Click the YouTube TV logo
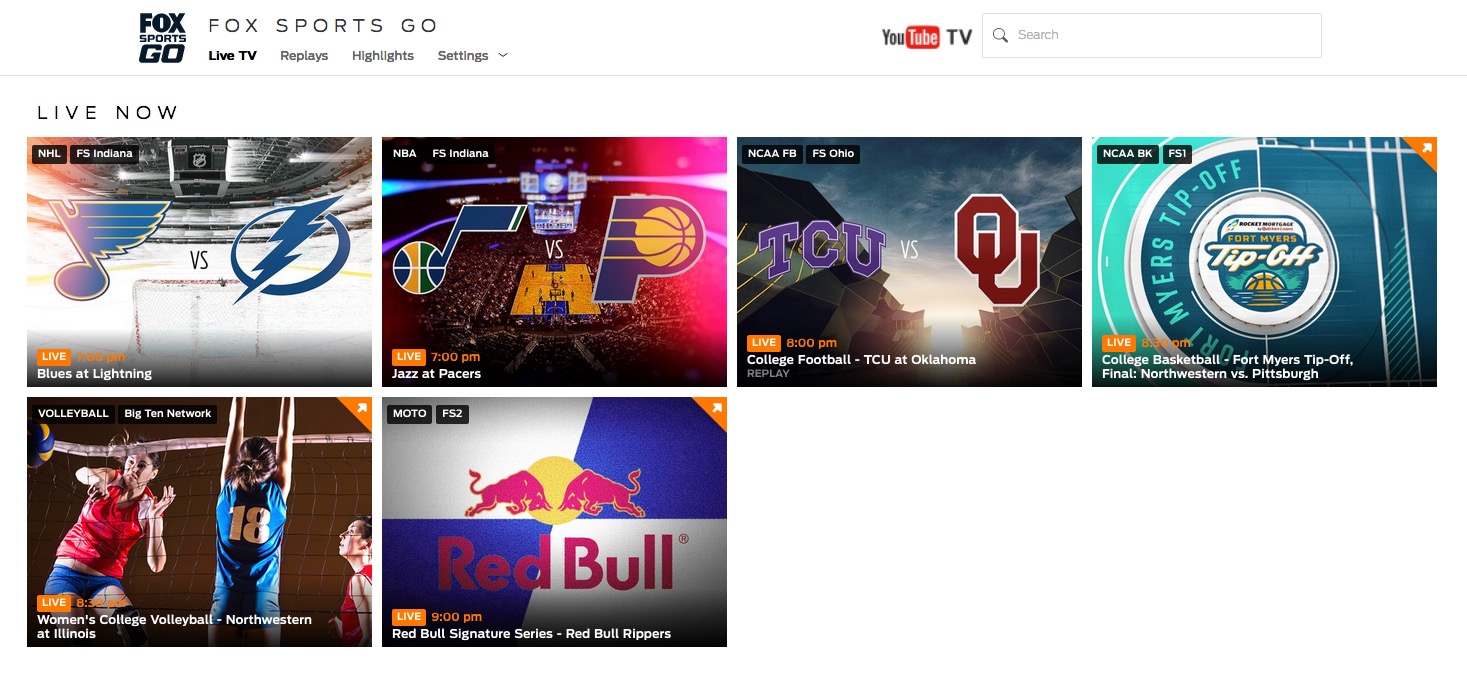 (926, 37)
